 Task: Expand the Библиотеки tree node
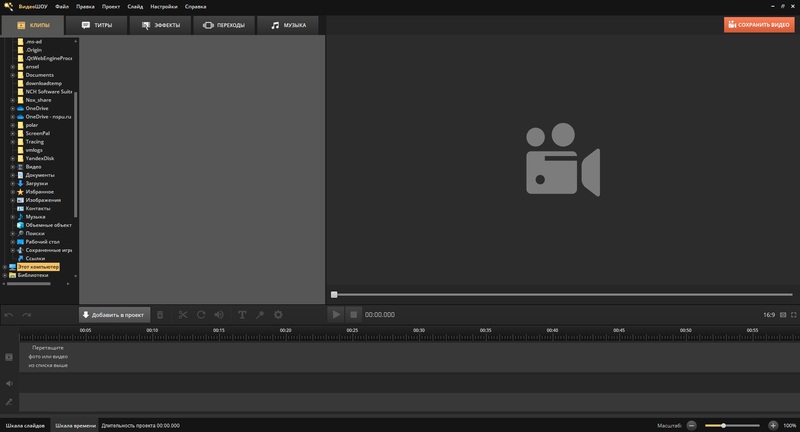(x=4, y=275)
